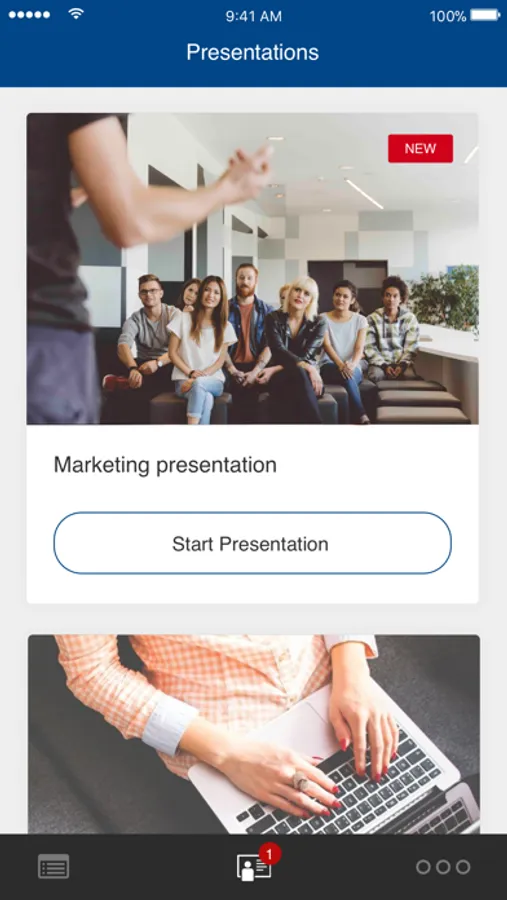Select the Marketing presentation title

click(165, 465)
